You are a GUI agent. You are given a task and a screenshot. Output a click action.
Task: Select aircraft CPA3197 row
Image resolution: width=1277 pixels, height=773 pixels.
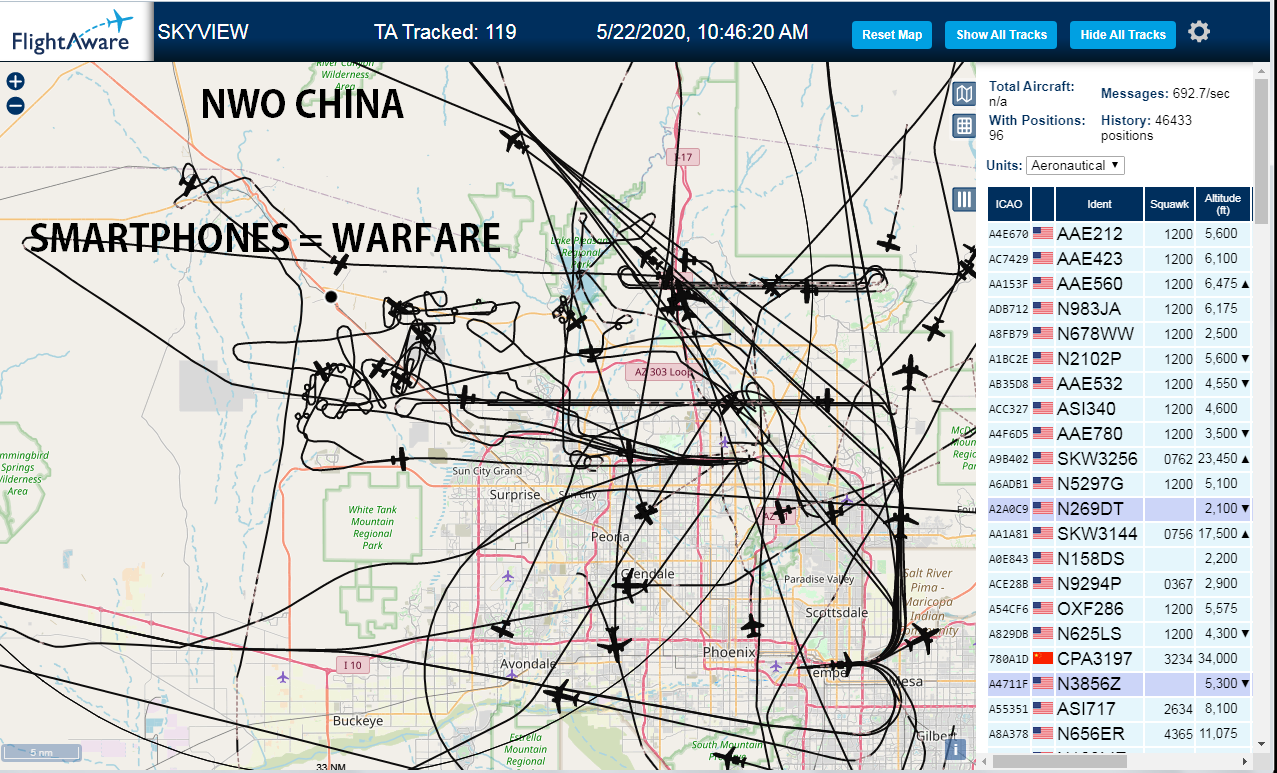1120,659
